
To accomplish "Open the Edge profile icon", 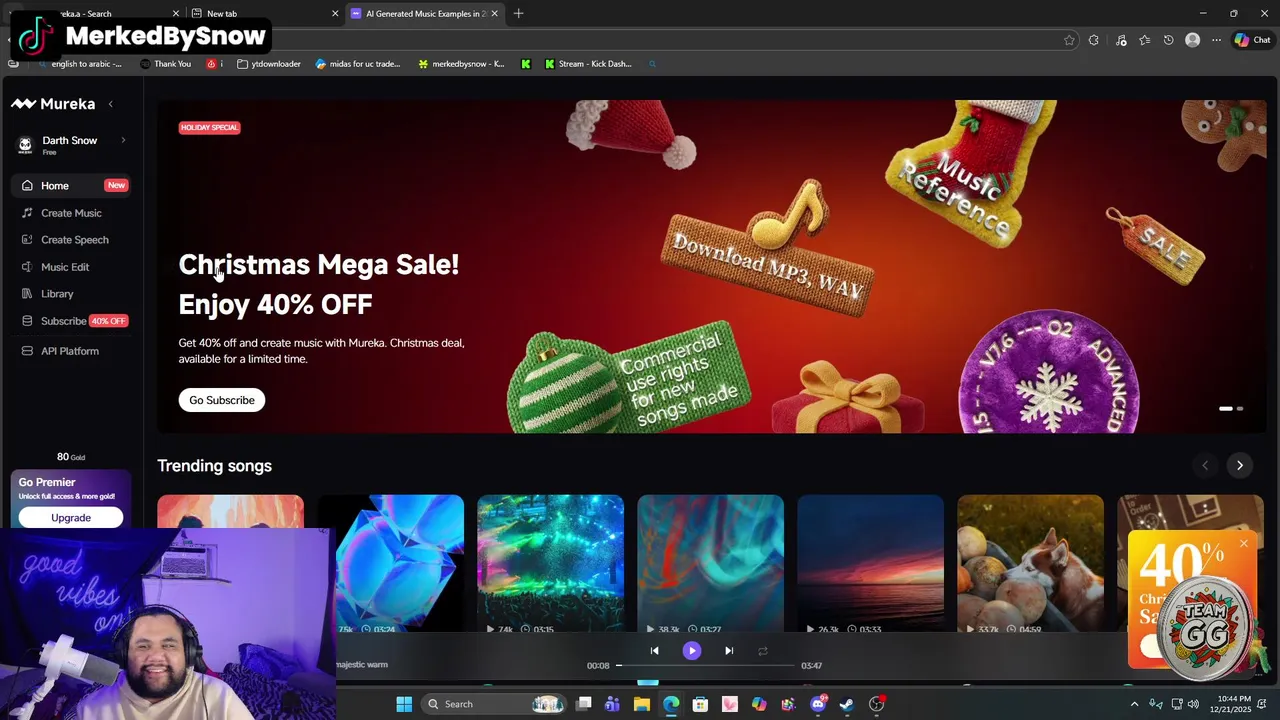I will [1192, 40].
